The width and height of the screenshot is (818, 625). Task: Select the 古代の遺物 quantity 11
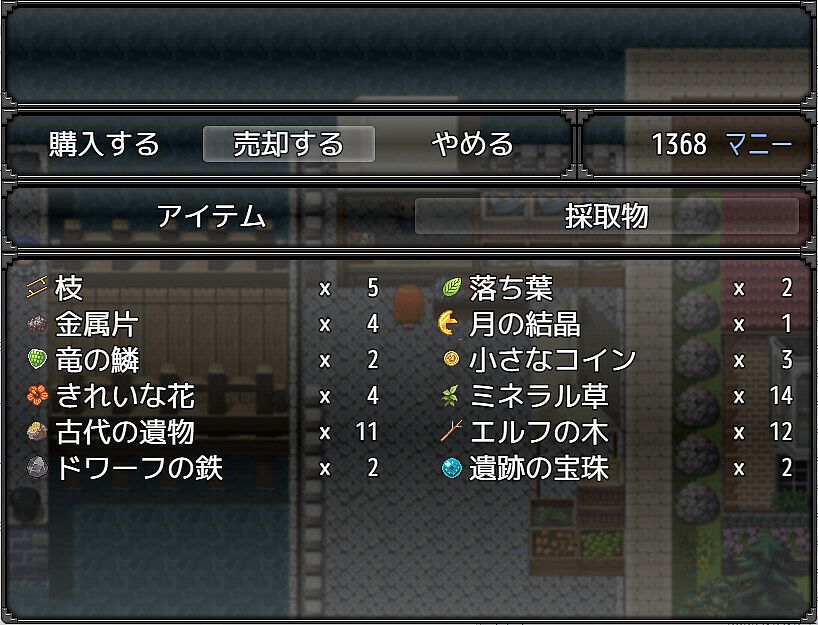click(x=366, y=432)
